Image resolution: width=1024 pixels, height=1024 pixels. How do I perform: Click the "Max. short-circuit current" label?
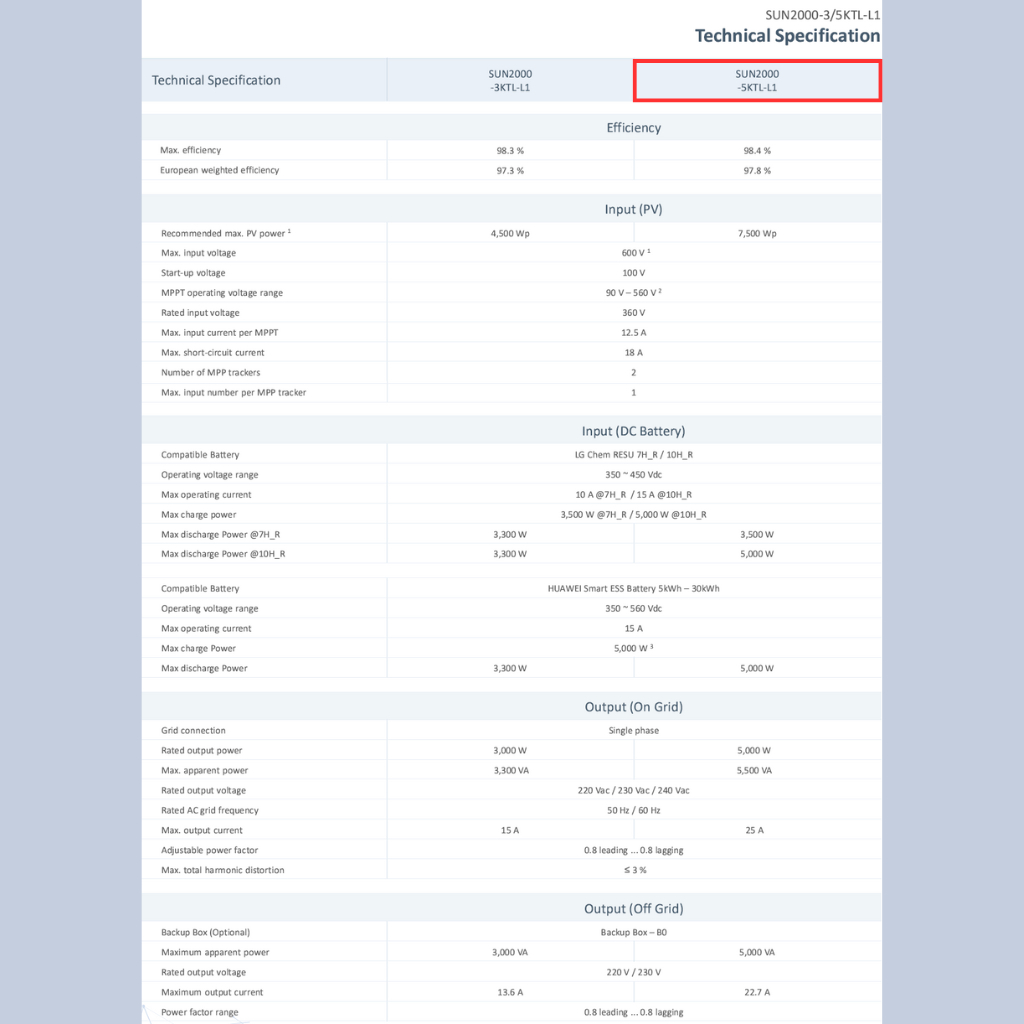(213, 353)
